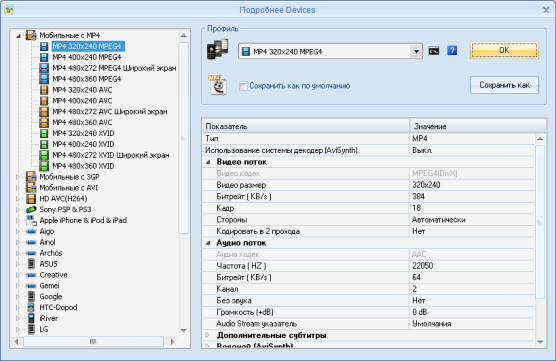The width and height of the screenshot is (556, 361).
Task: Click the film icon beside MP4 320x240 MPEG4
Action: [44, 46]
